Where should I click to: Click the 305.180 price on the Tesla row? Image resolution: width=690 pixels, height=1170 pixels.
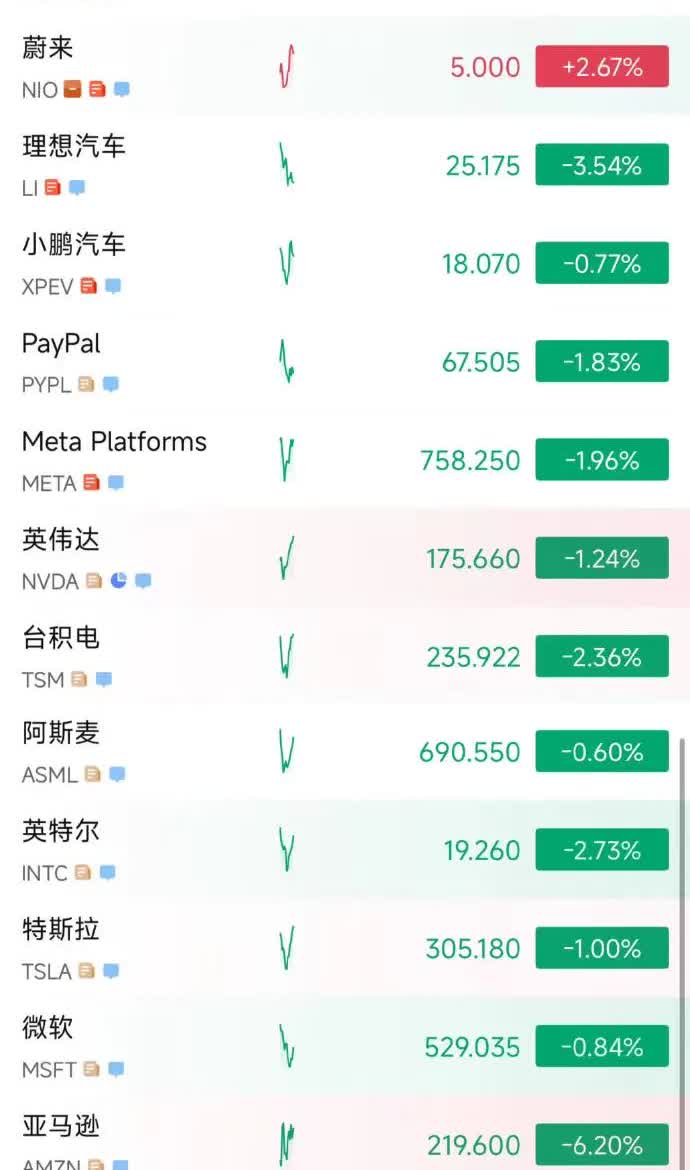(472, 949)
